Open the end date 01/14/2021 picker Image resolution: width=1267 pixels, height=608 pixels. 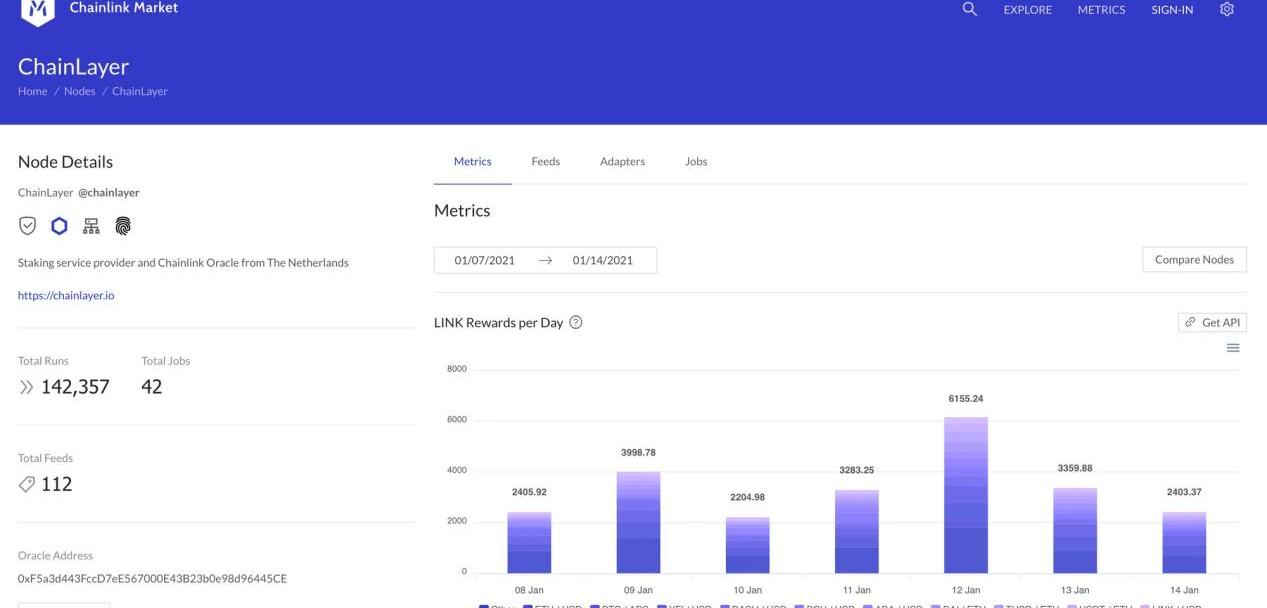(x=602, y=260)
